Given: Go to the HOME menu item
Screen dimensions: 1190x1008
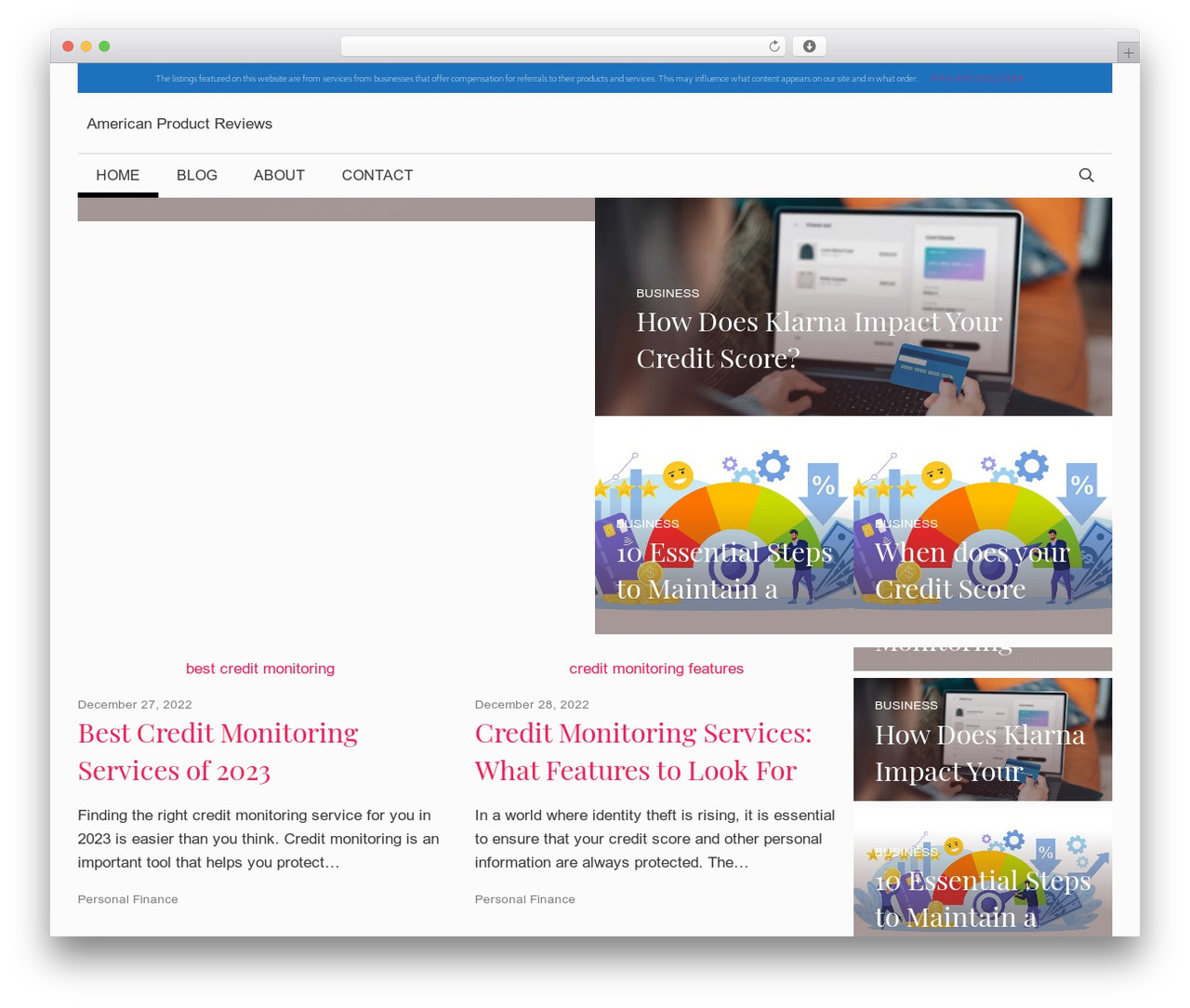Looking at the screenshot, I should click(118, 175).
